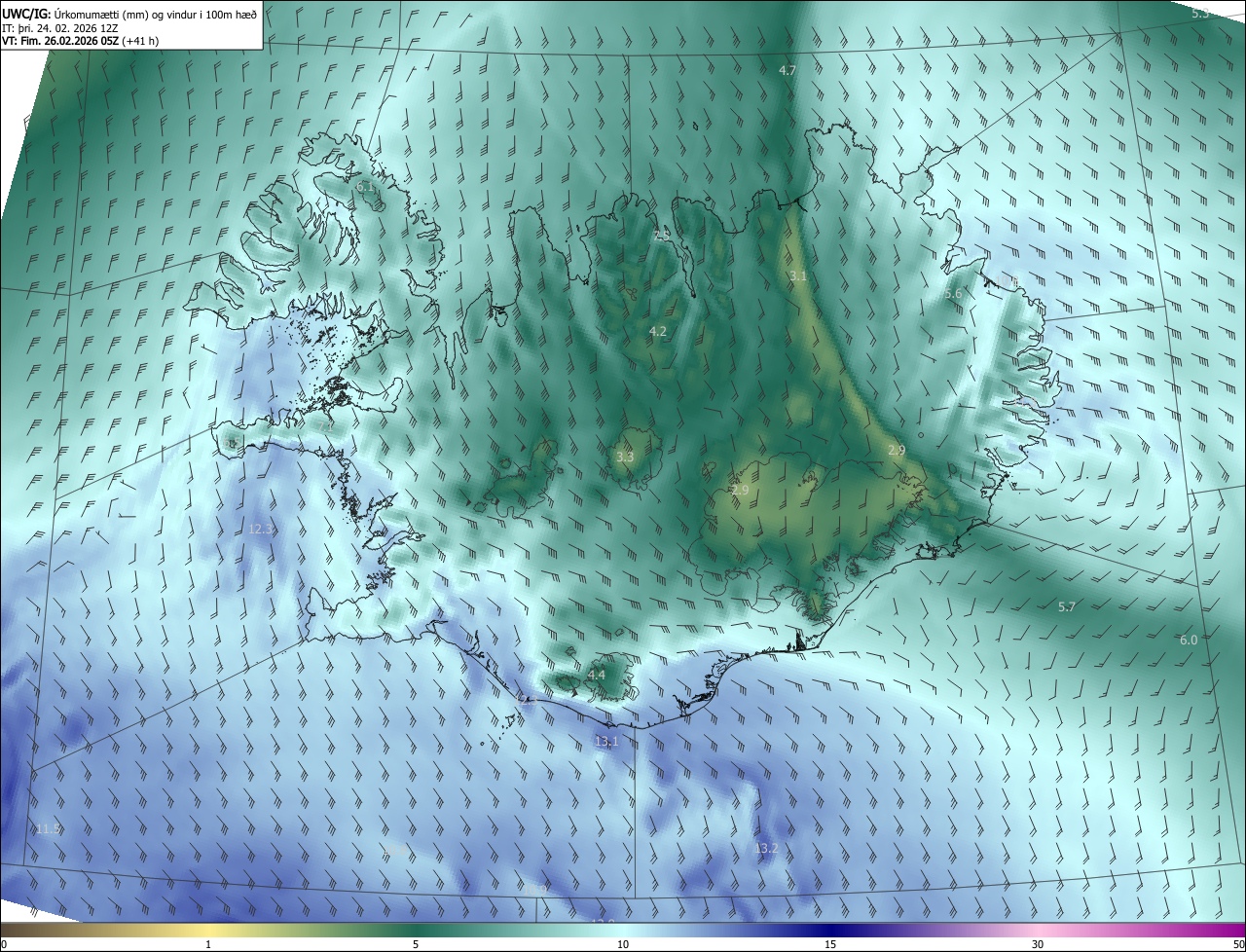Click the 13.2 value label over the southern sea
The image size is (1246, 952).
(766, 849)
